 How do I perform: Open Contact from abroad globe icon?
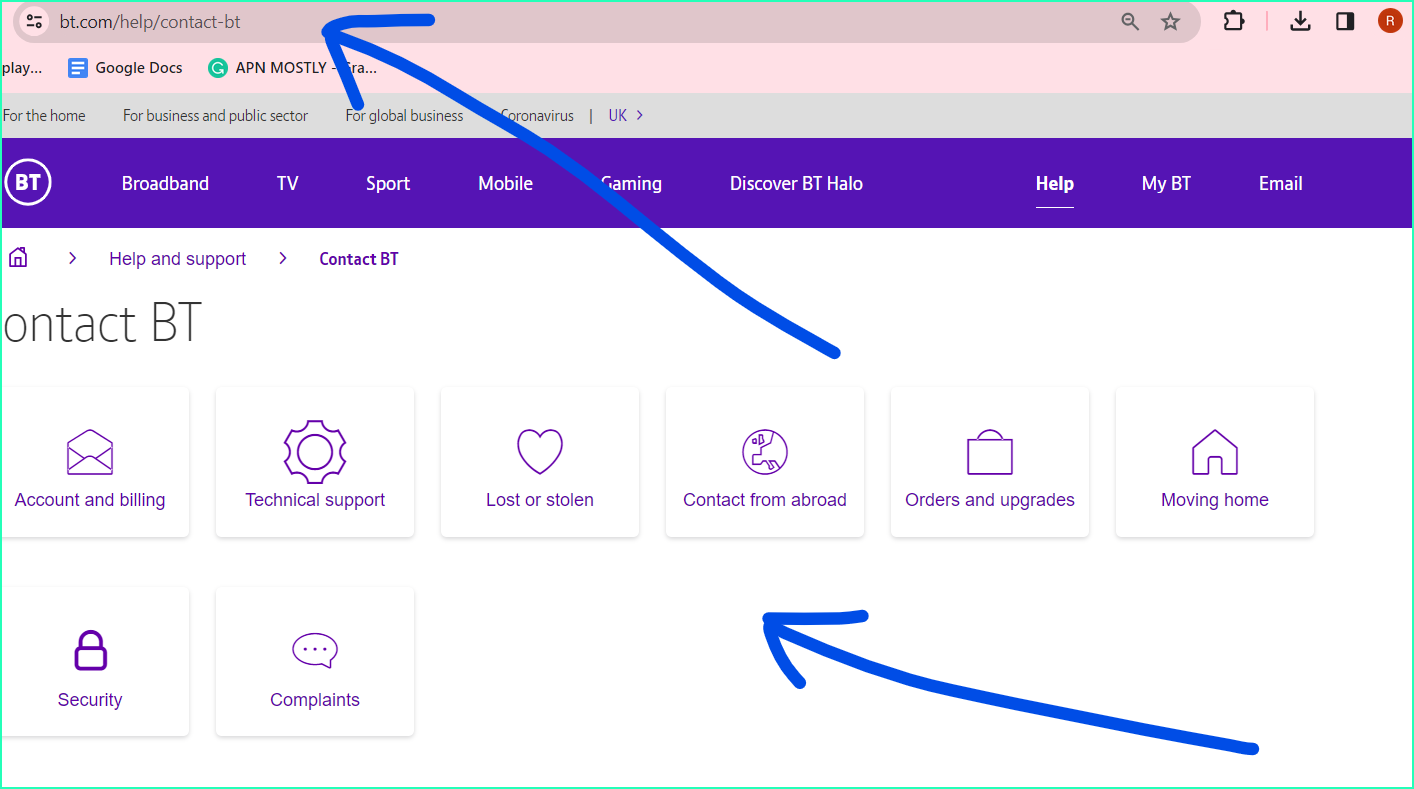pos(764,451)
